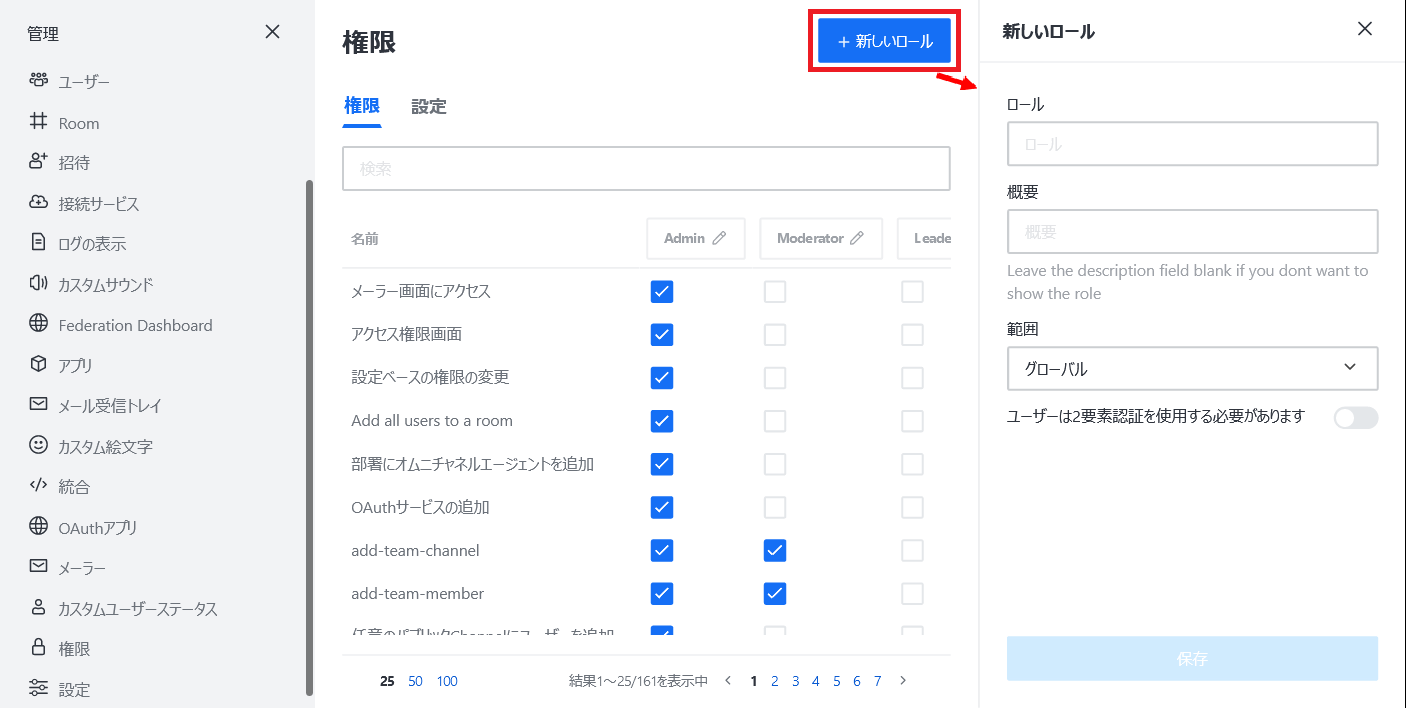1406x708 pixels.
Task: Click the Room hash icon
Action: pos(38,122)
